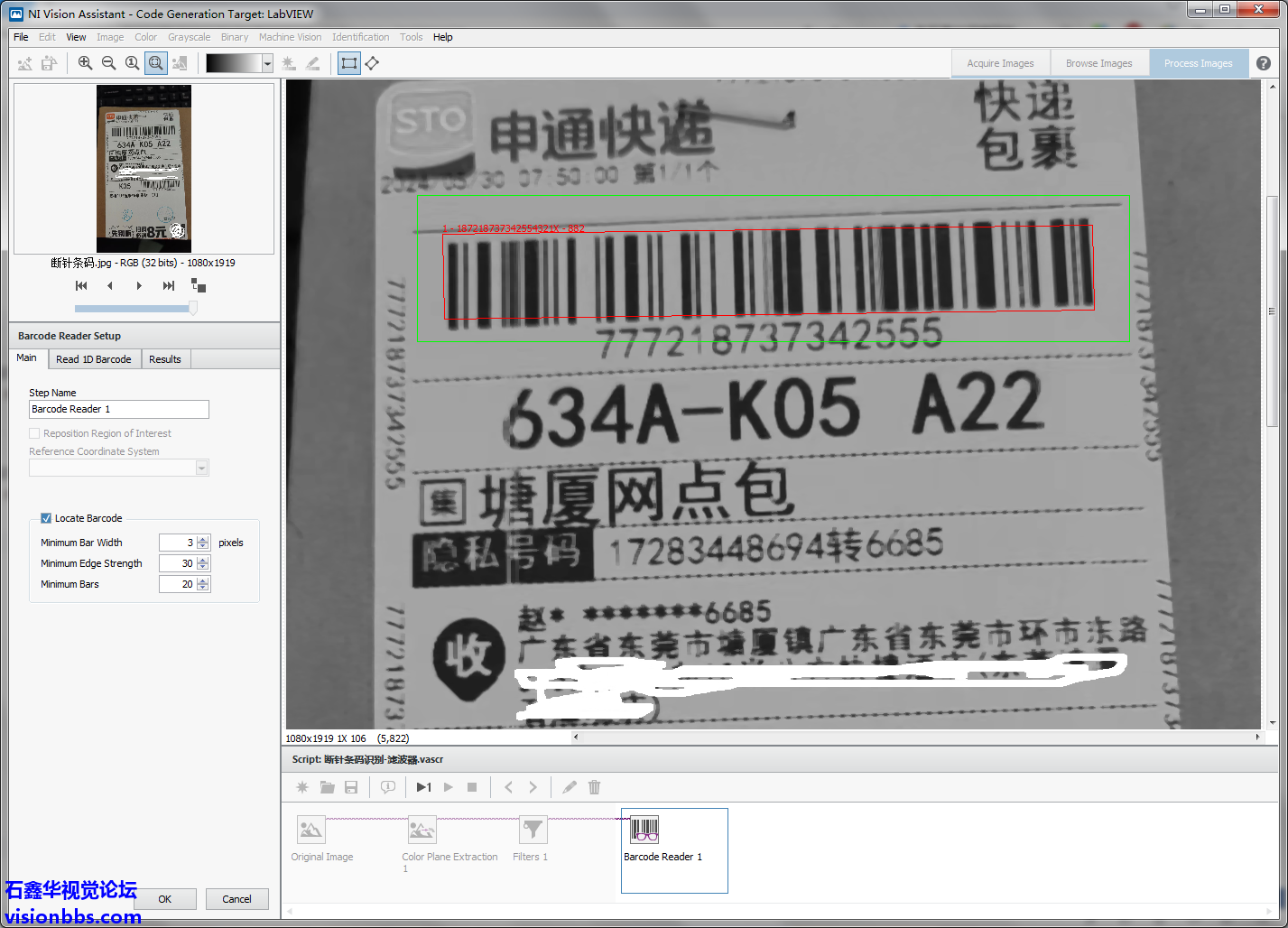Switch to the Read 1D Barcode tab

(93, 359)
